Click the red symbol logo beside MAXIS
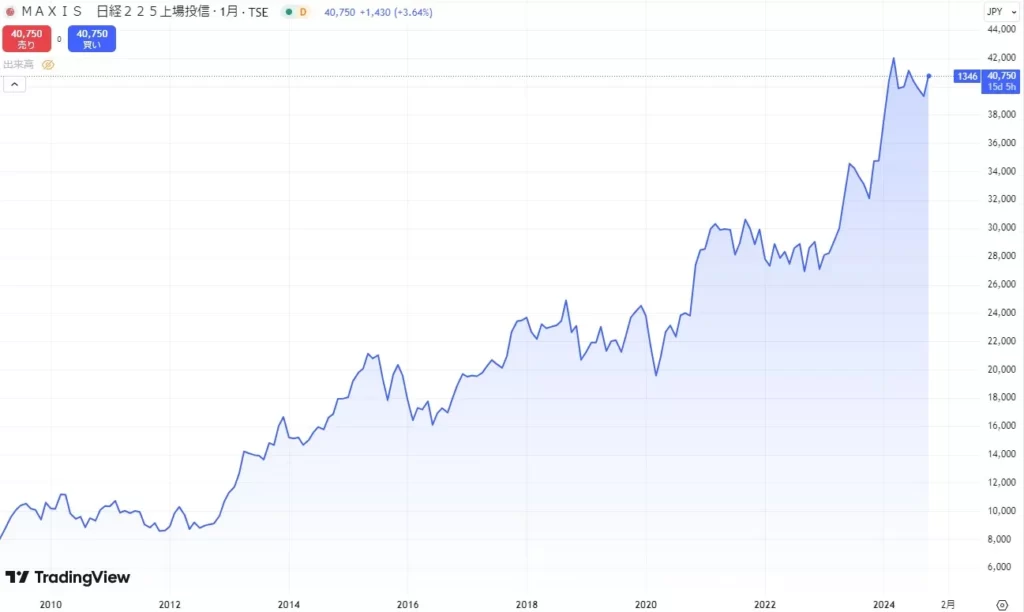Image resolution: width=1024 pixels, height=612 pixels. point(10,12)
